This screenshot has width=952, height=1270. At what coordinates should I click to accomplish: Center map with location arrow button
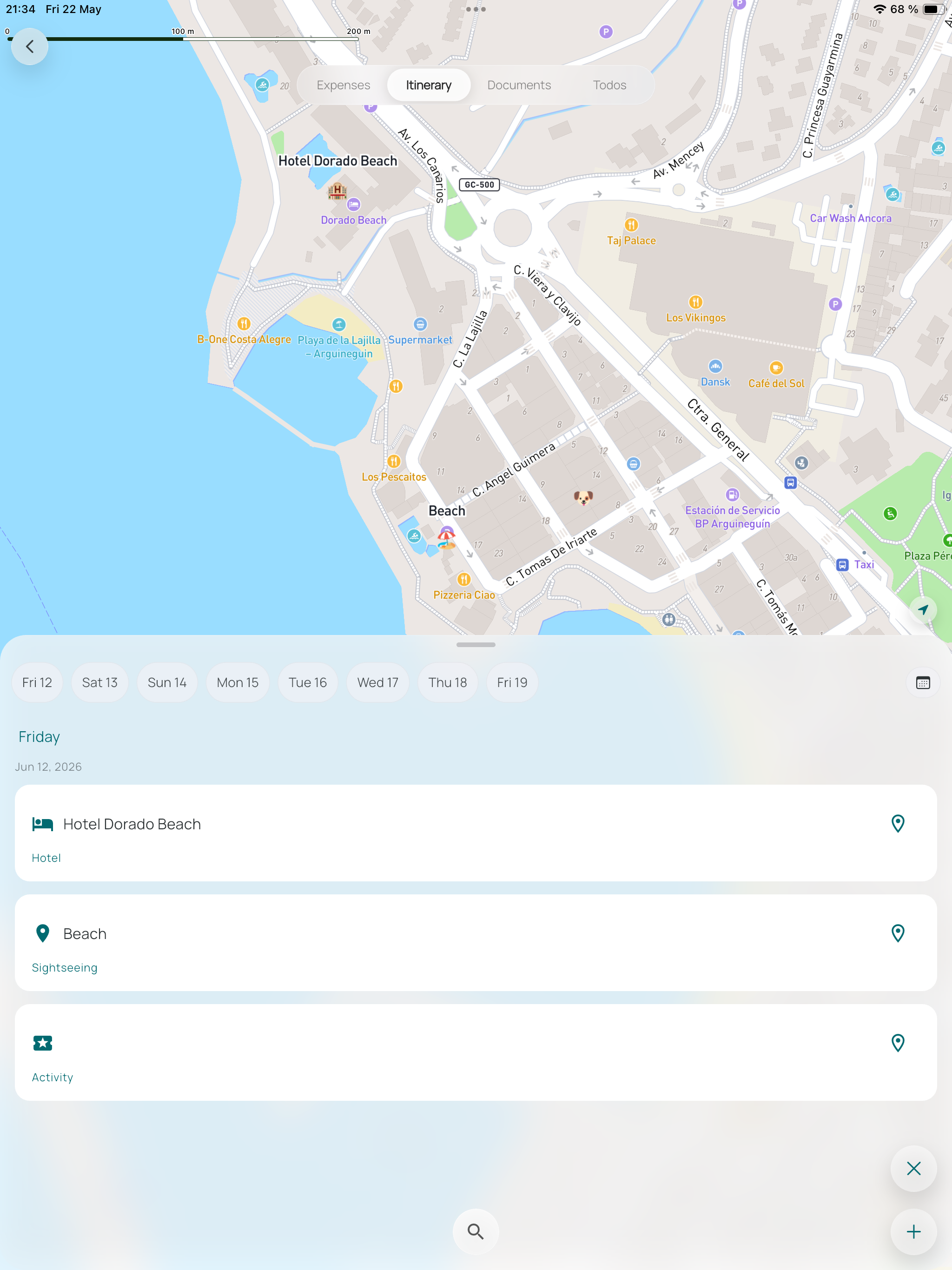[x=923, y=610]
